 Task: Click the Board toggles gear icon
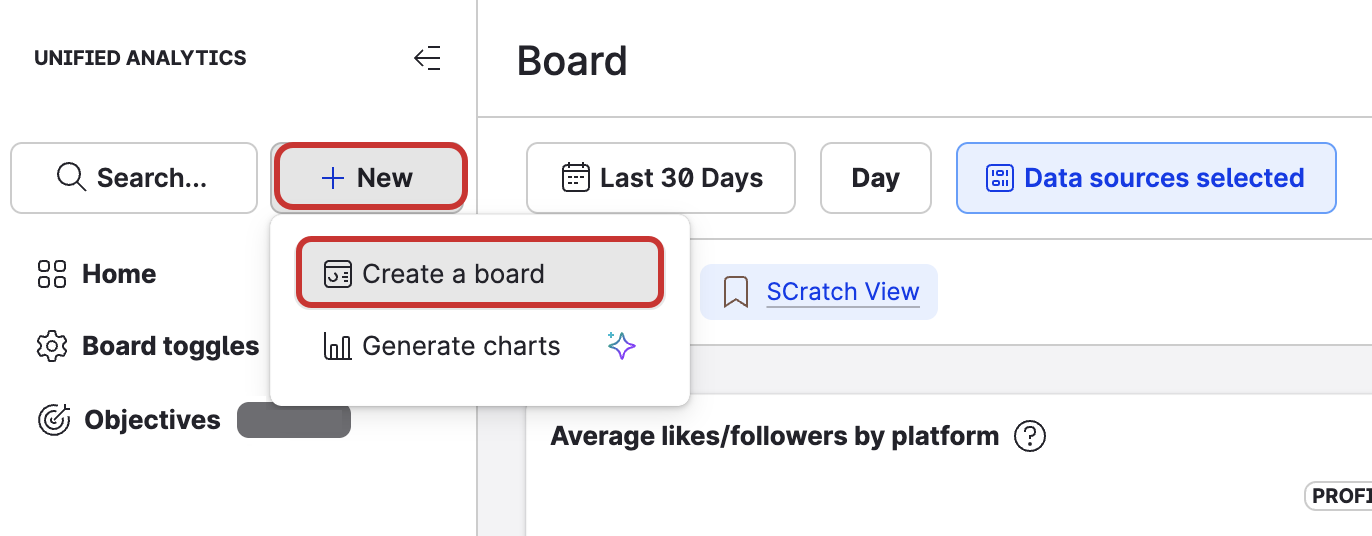coord(52,347)
